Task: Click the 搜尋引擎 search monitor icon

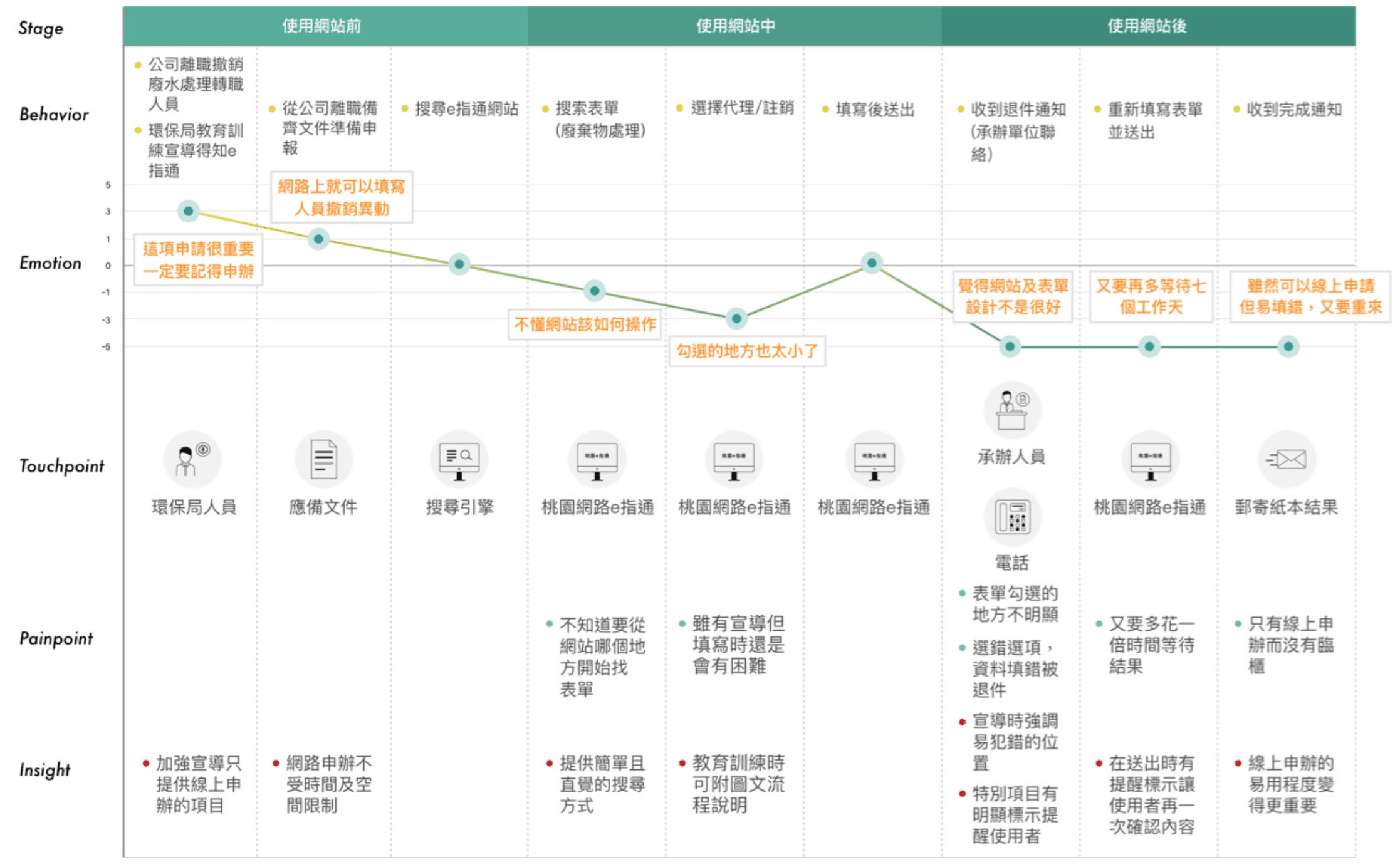Action: [459, 459]
